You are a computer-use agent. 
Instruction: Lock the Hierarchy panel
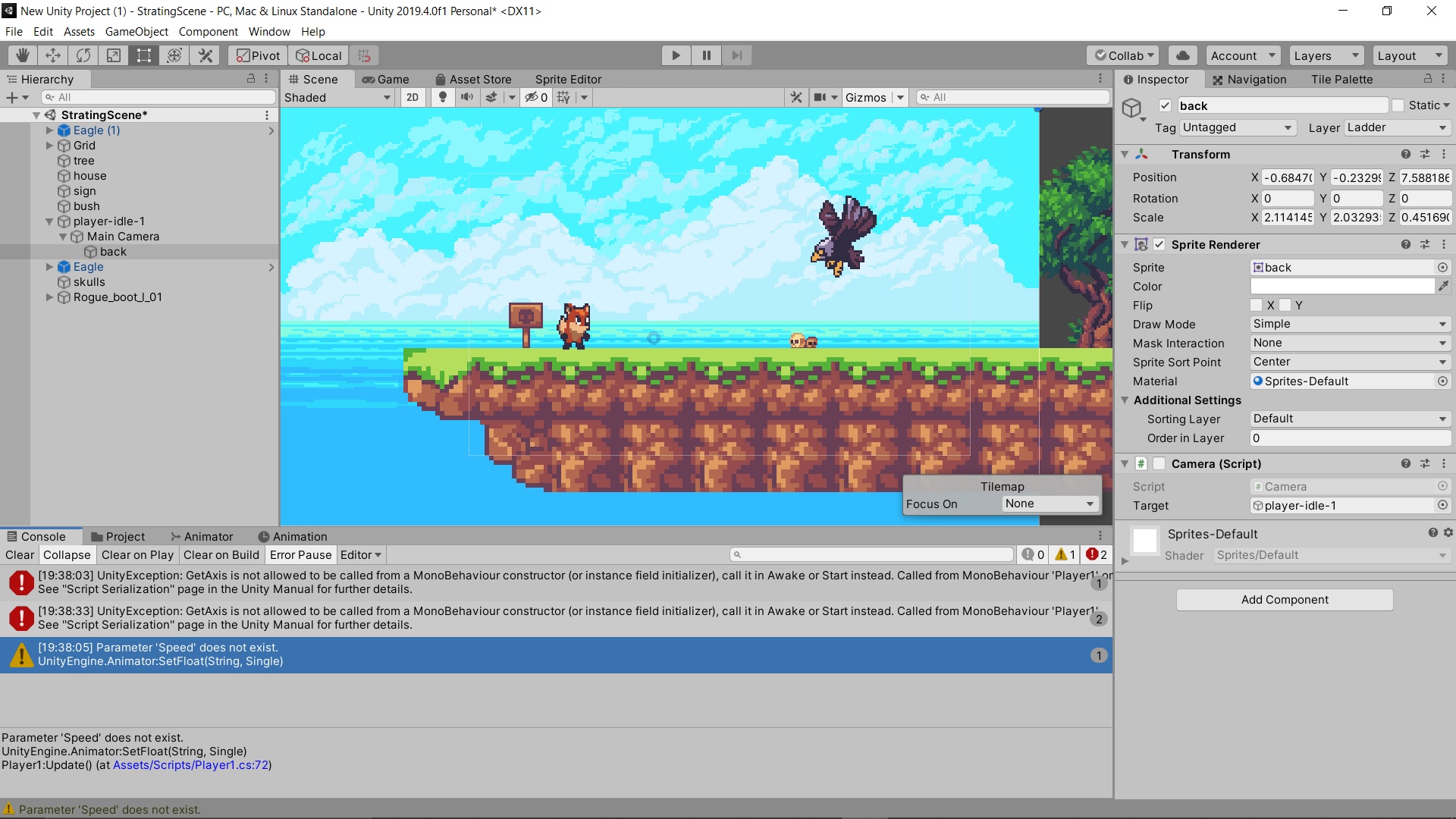coord(251,79)
